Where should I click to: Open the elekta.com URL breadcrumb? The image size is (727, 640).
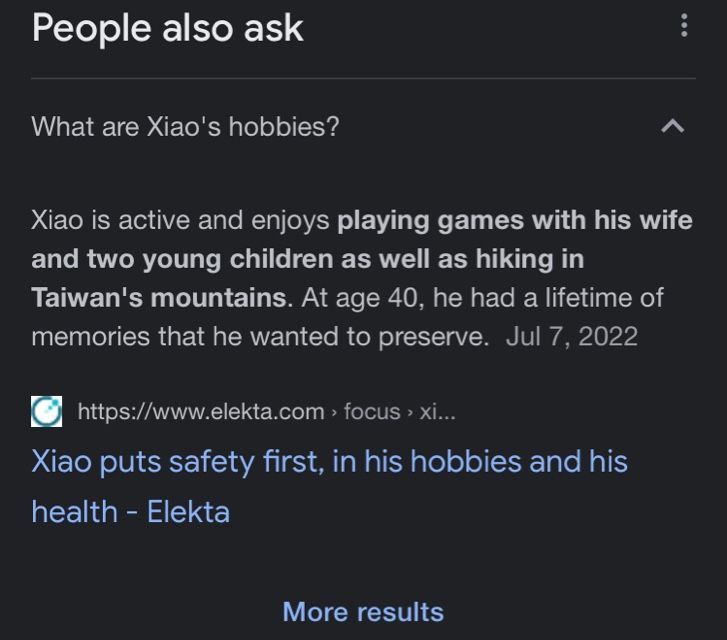point(200,411)
